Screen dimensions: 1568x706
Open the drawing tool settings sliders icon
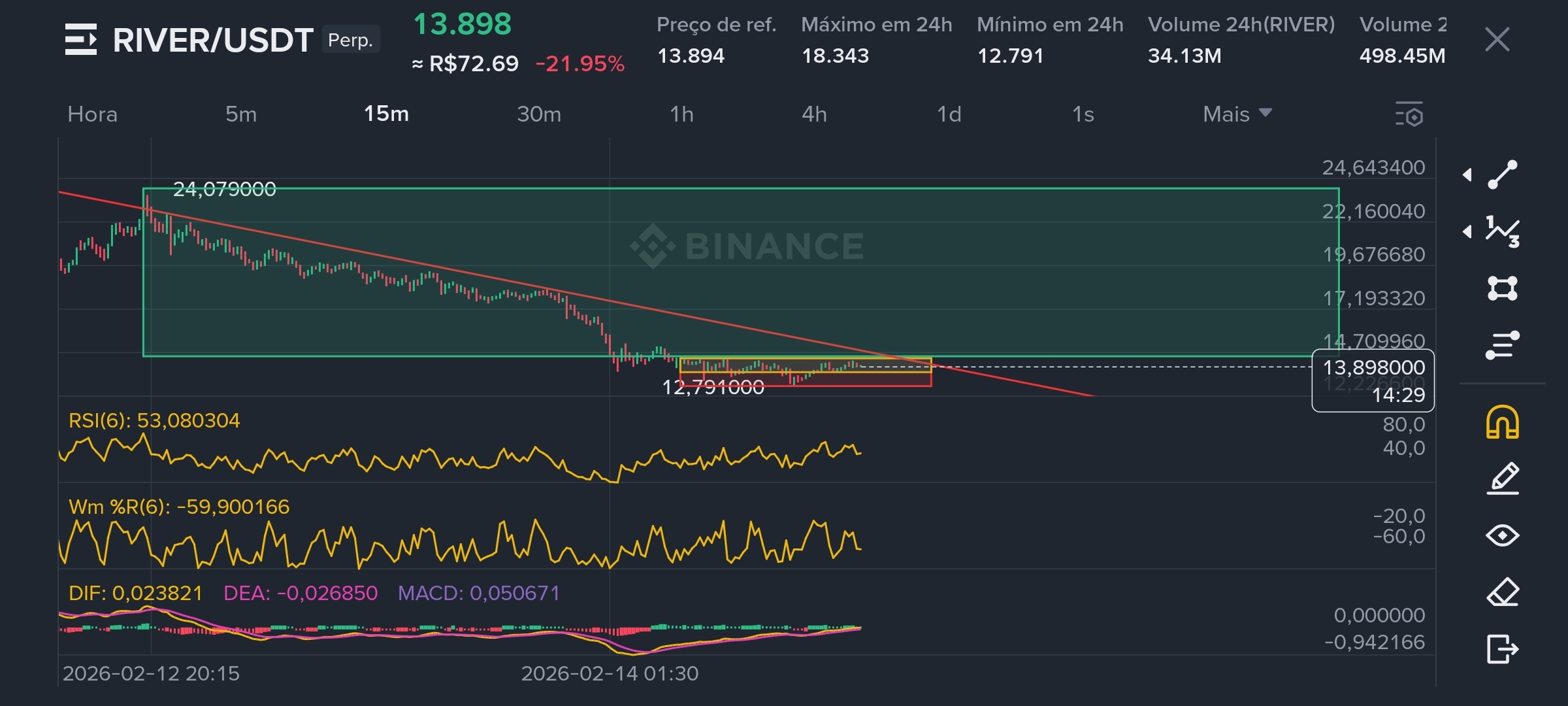(x=1502, y=345)
